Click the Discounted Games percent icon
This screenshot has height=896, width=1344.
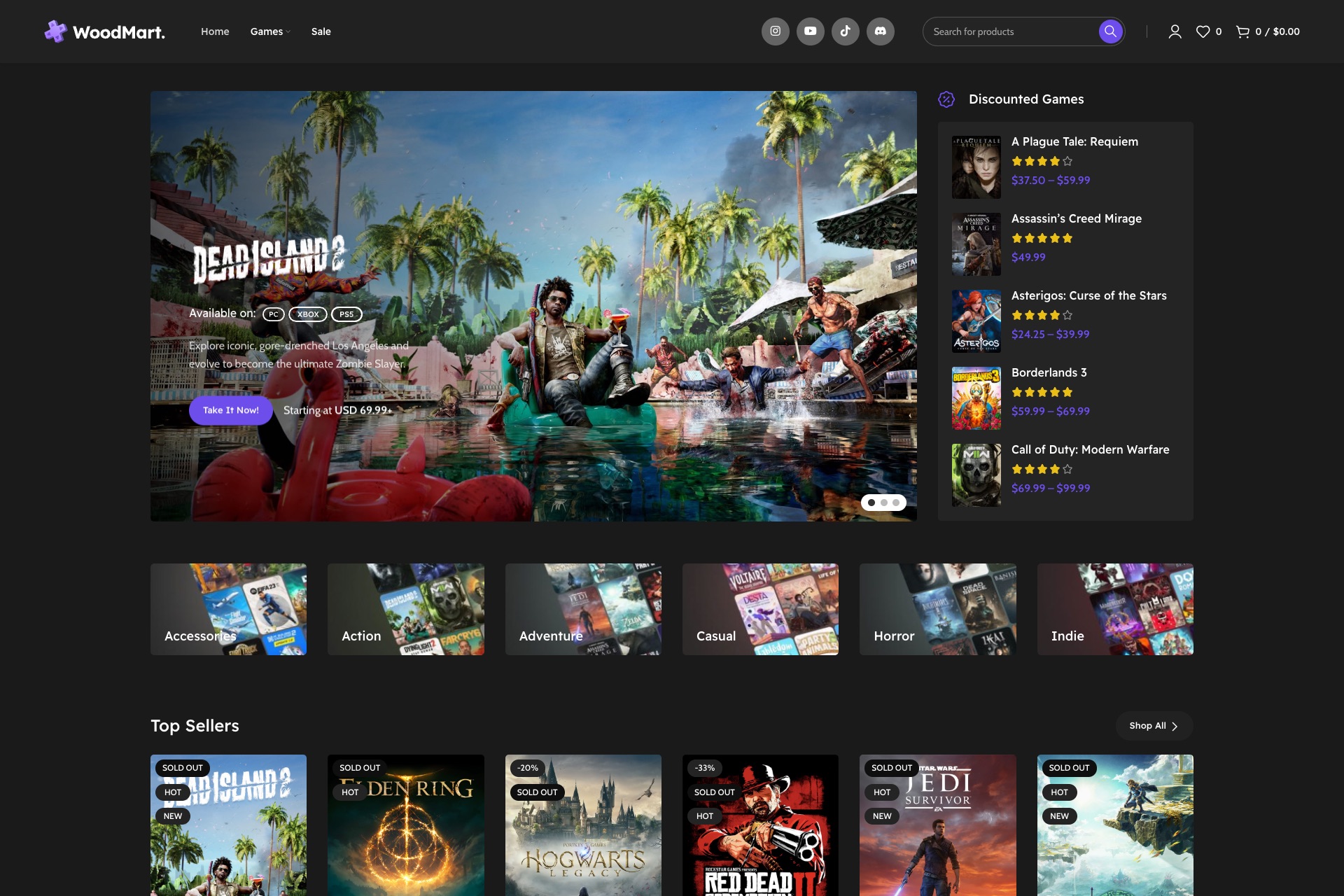[x=946, y=99]
